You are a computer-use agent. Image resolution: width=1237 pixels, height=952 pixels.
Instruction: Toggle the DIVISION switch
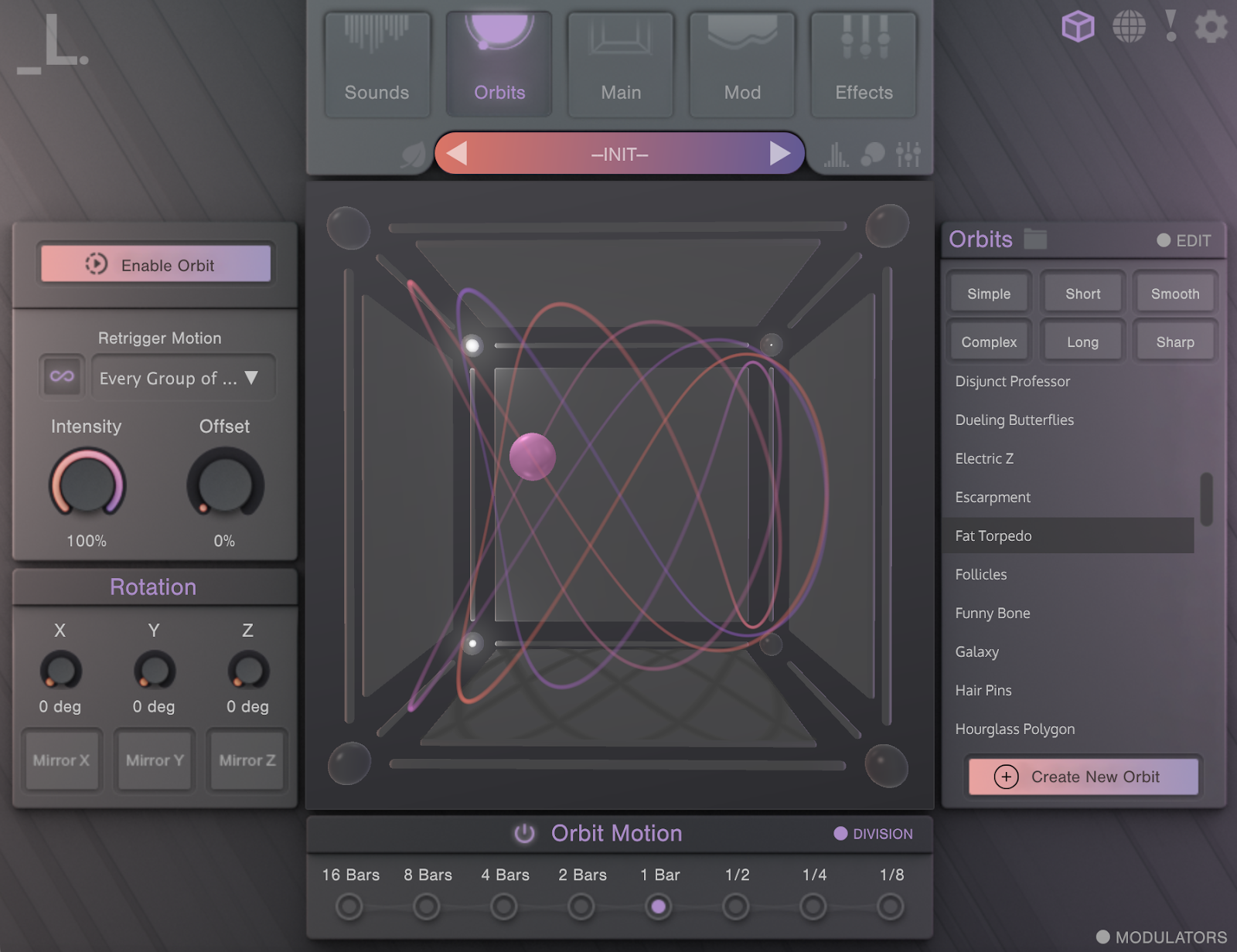(874, 834)
